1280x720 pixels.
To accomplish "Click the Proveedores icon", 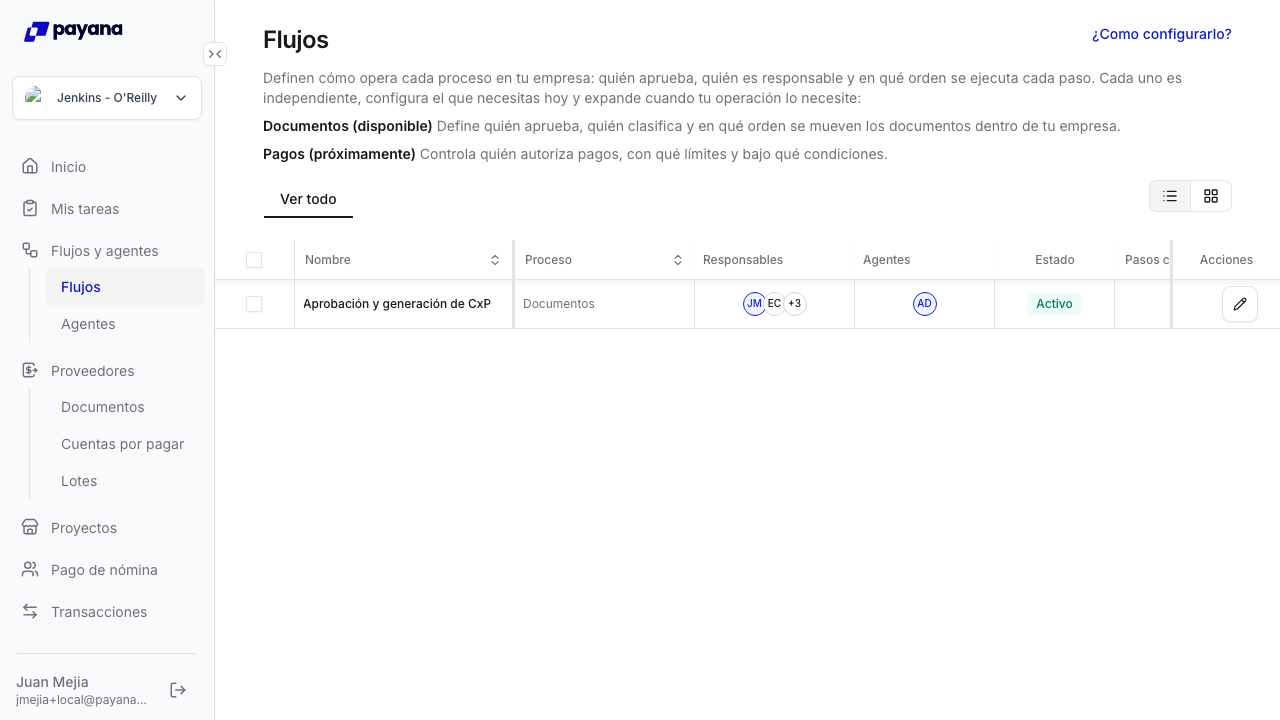I will (x=30, y=371).
